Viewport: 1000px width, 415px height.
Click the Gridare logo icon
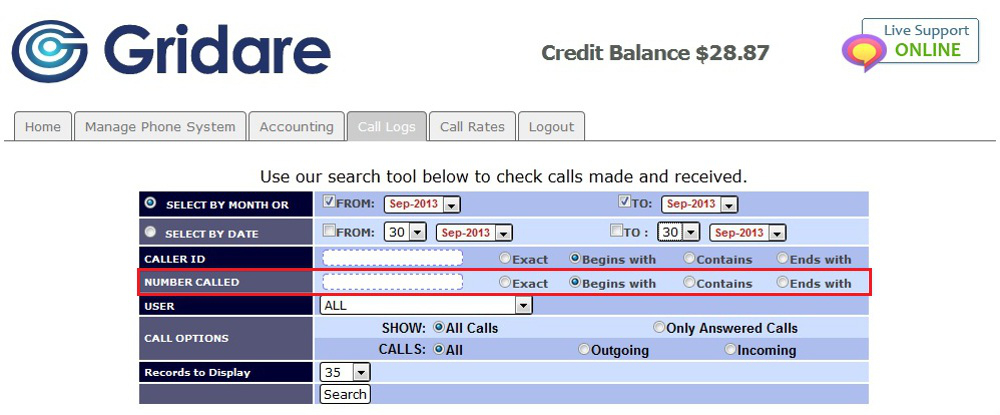(x=50, y=52)
